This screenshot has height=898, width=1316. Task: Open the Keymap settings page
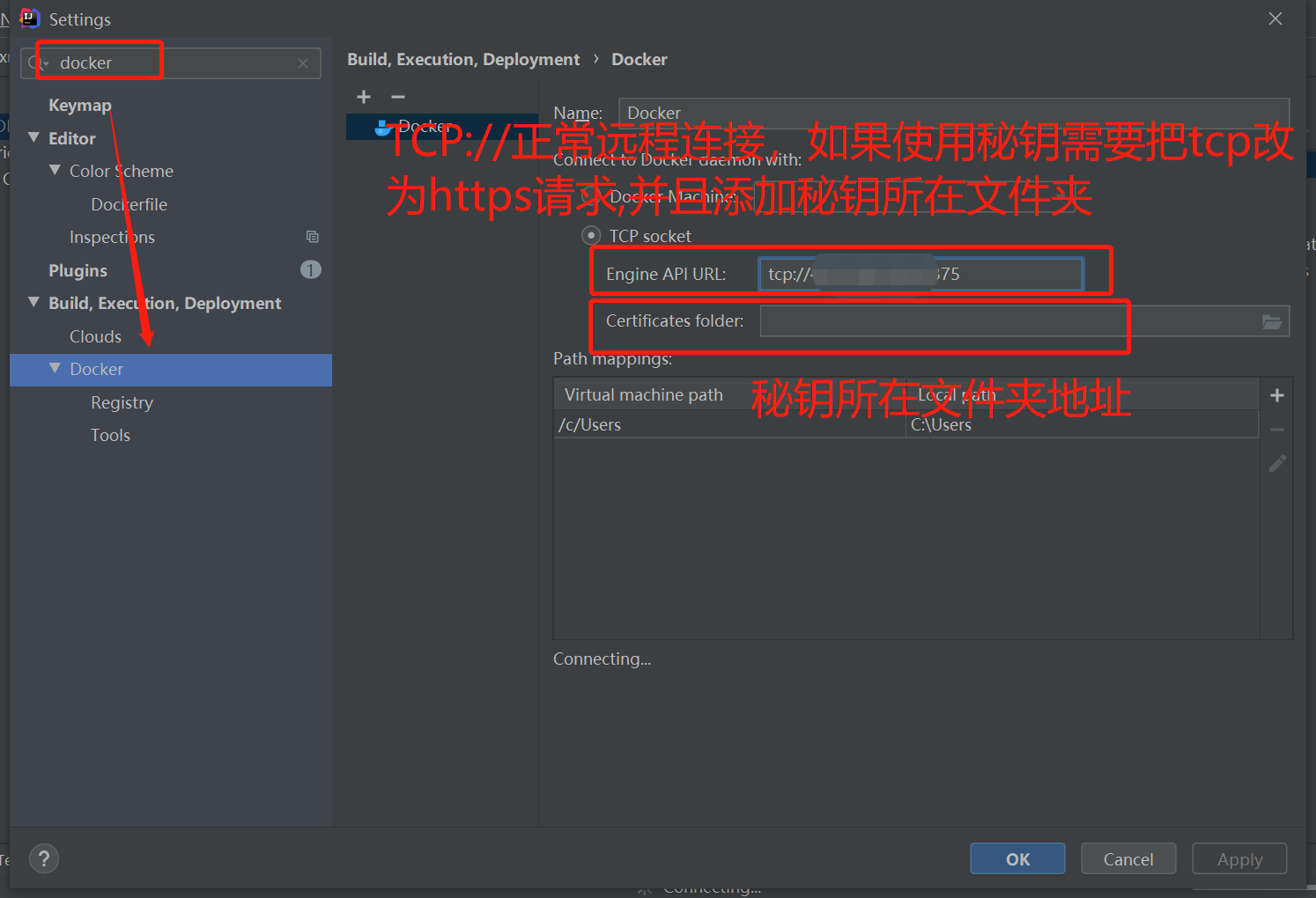tap(80, 106)
